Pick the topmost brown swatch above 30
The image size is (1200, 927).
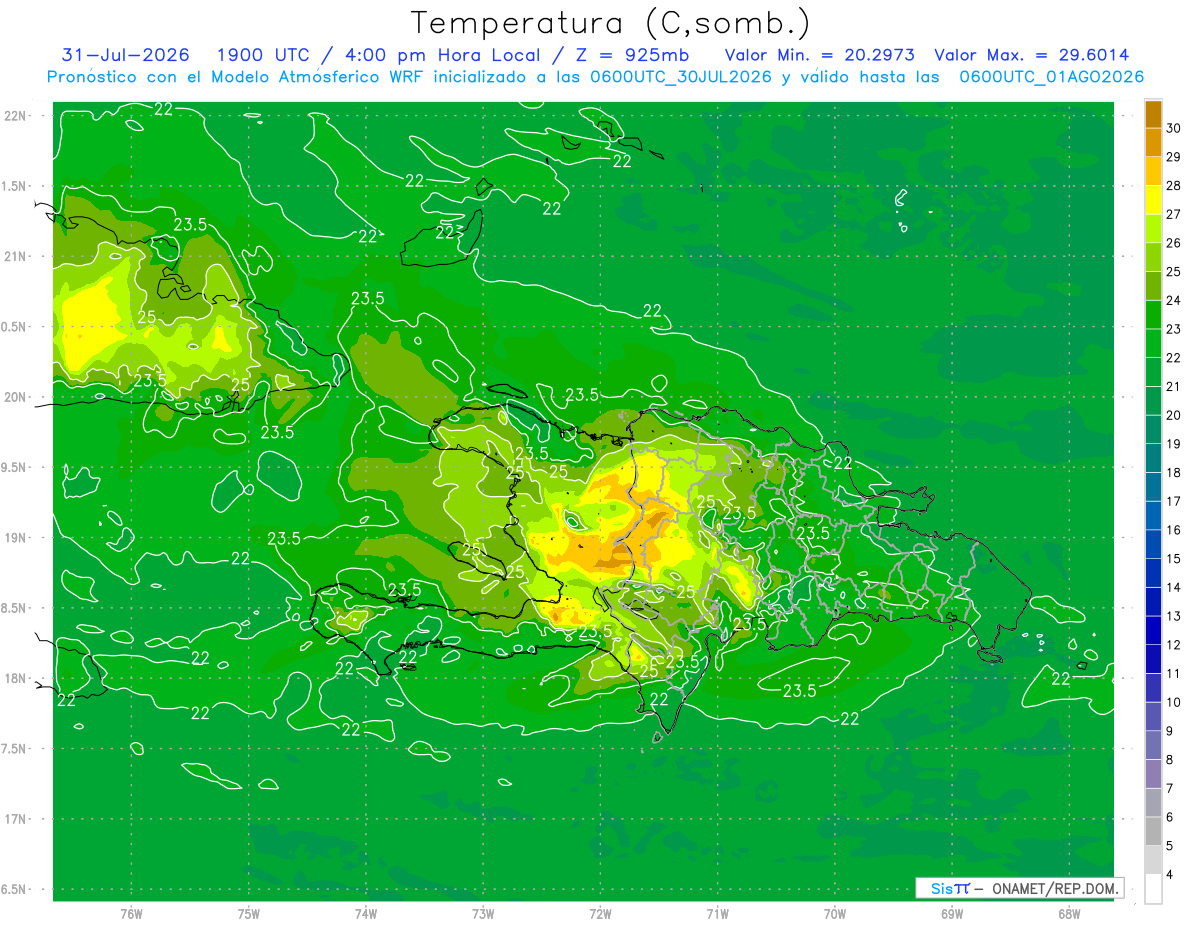[x=1153, y=114]
